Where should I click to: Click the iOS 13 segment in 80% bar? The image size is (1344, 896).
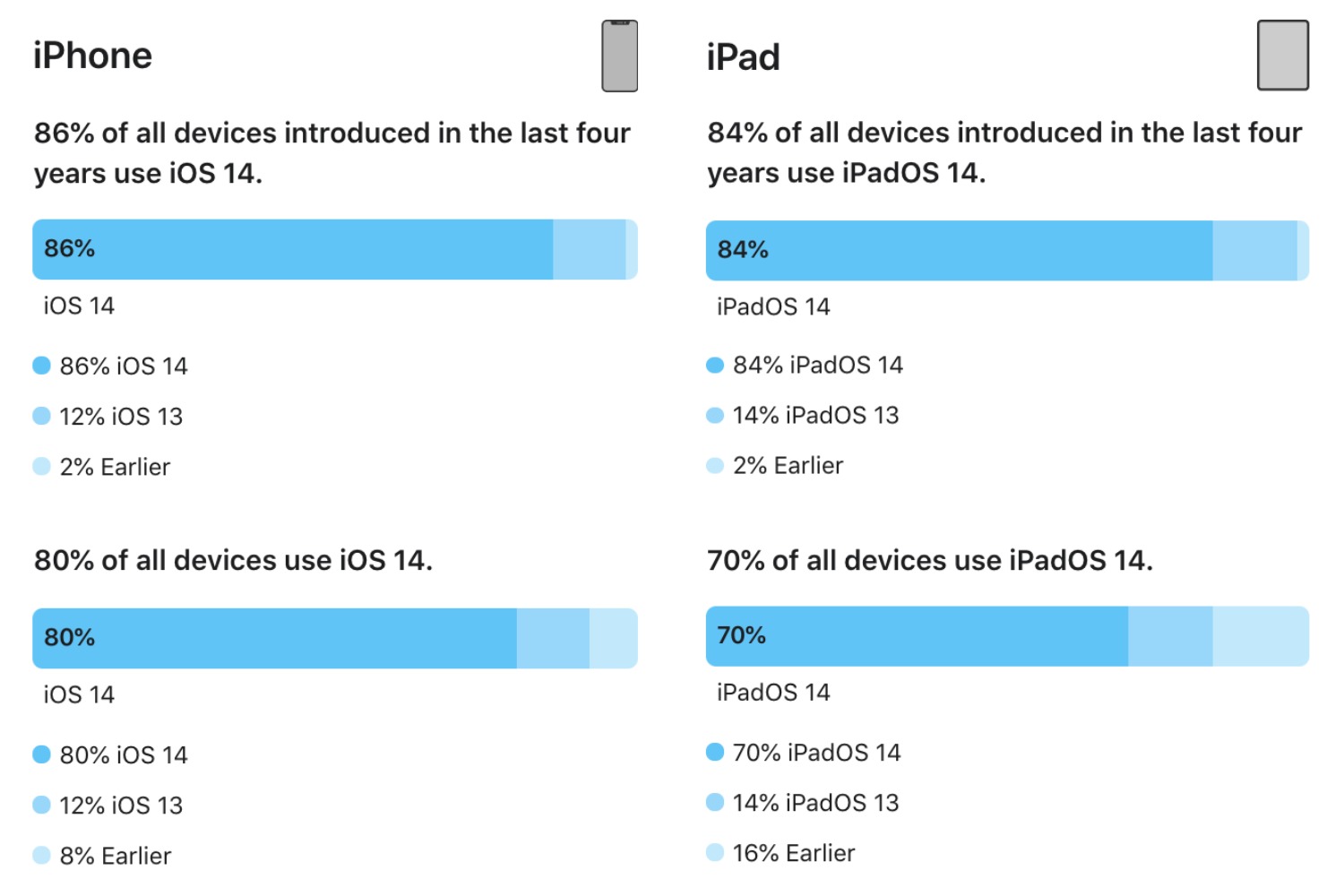pyautogui.click(x=553, y=638)
